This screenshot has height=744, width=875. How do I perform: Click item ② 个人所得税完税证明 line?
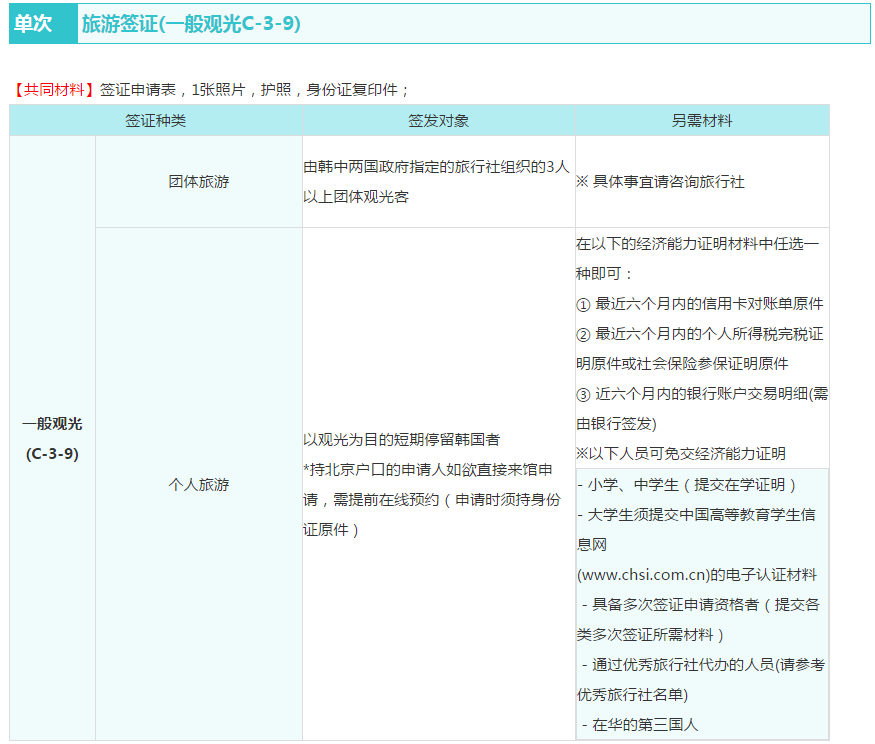pos(700,333)
